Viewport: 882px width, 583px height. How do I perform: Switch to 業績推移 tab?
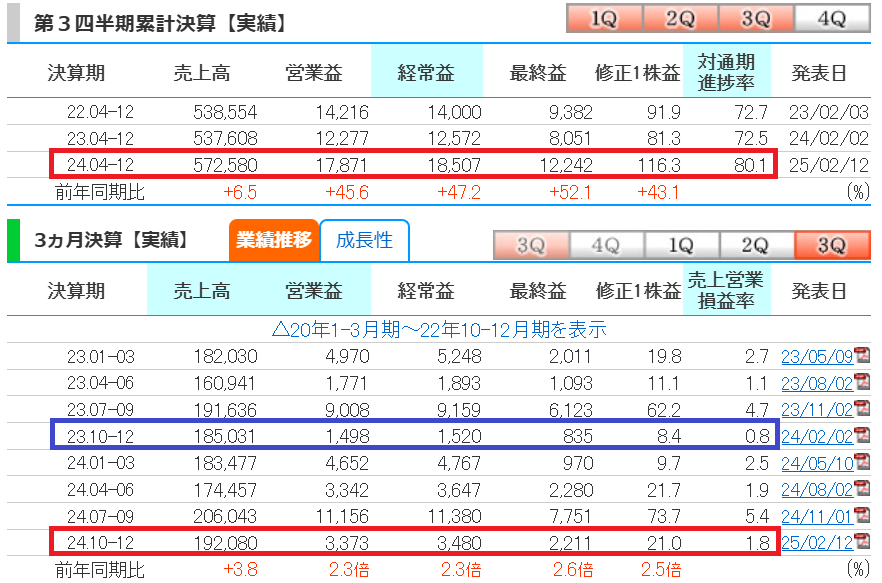[274, 240]
